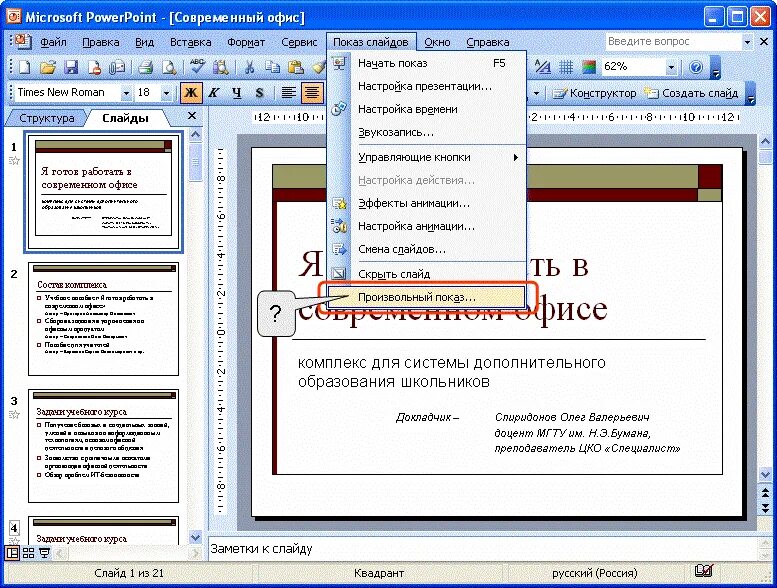Open the Сервис menu
The height and width of the screenshot is (588, 777).
pos(299,43)
